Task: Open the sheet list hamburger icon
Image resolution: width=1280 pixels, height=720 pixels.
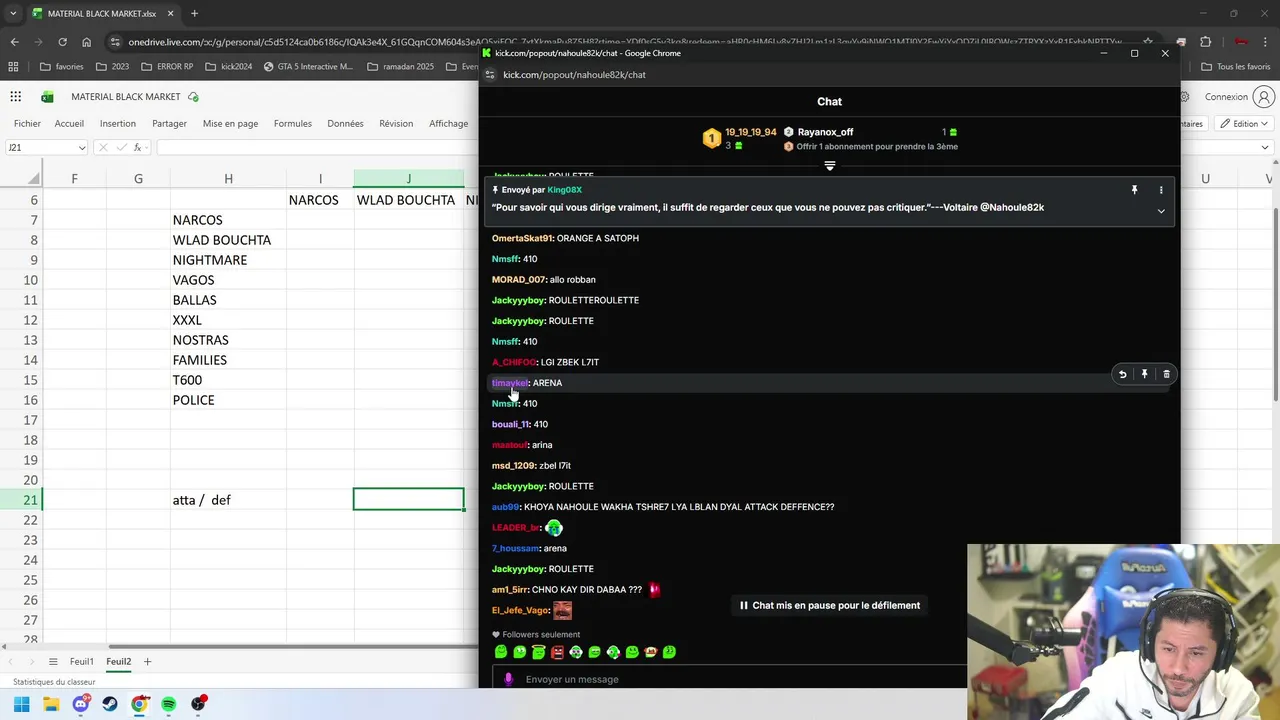Action: tap(53, 661)
